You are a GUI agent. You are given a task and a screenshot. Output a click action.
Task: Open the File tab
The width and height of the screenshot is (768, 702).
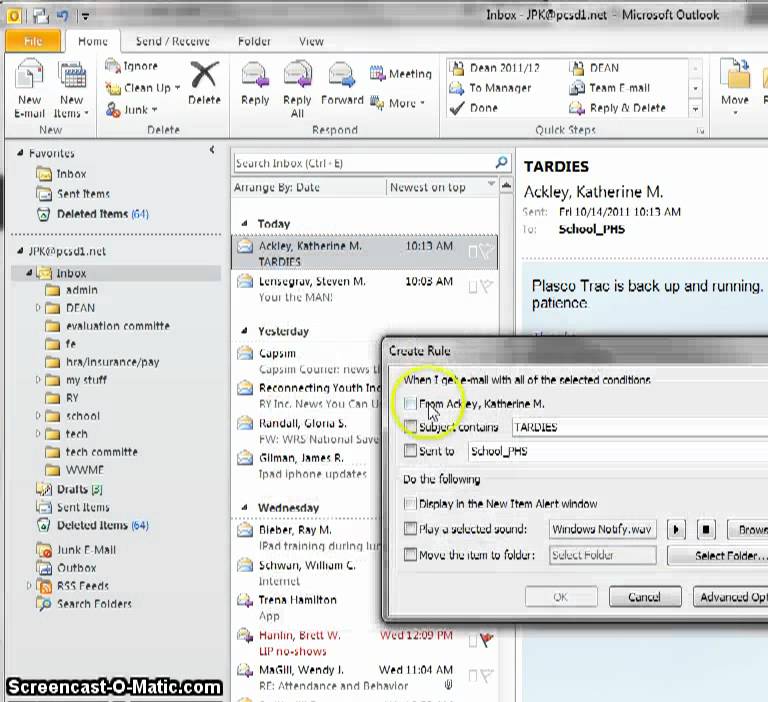click(33, 41)
